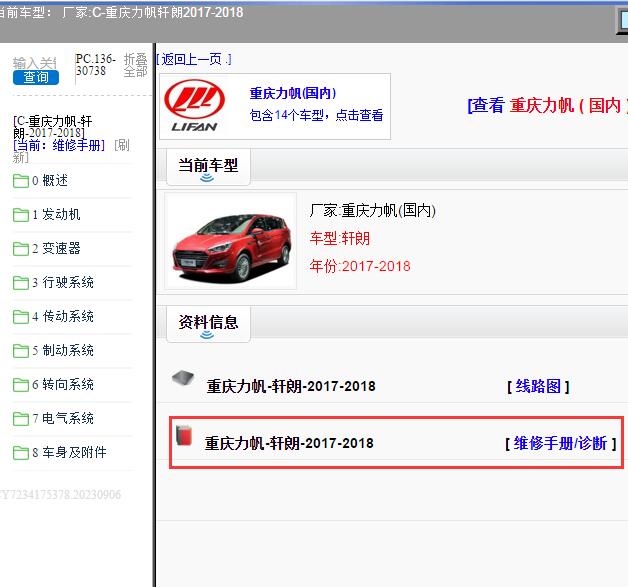This screenshot has width=628, height=587.
Task: Click the folder icon beside 5 制动系统
Action: coord(21,351)
